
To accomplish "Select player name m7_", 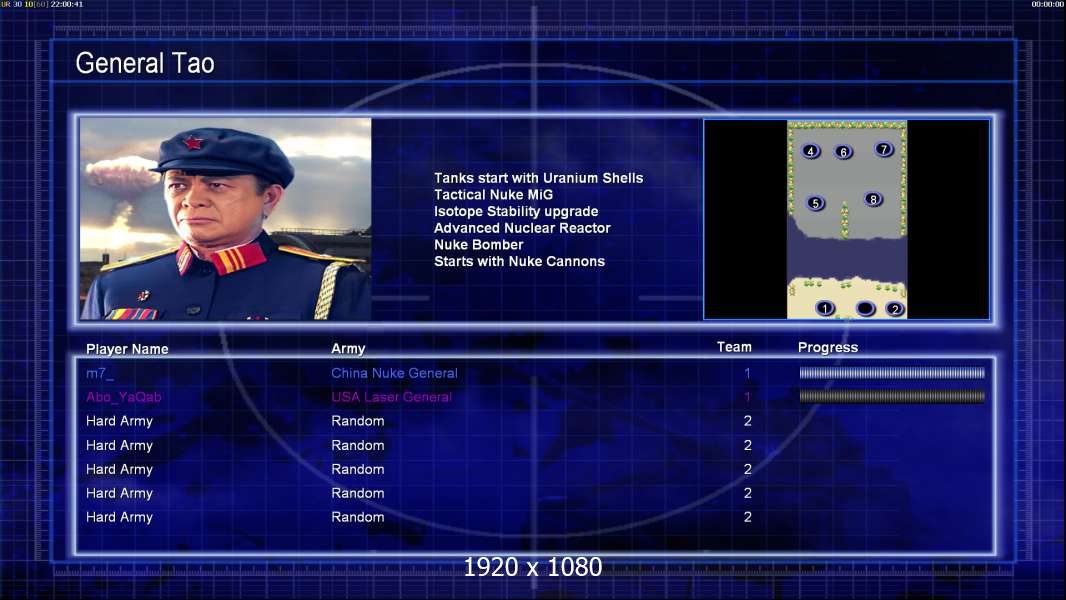I will click(x=100, y=373).
